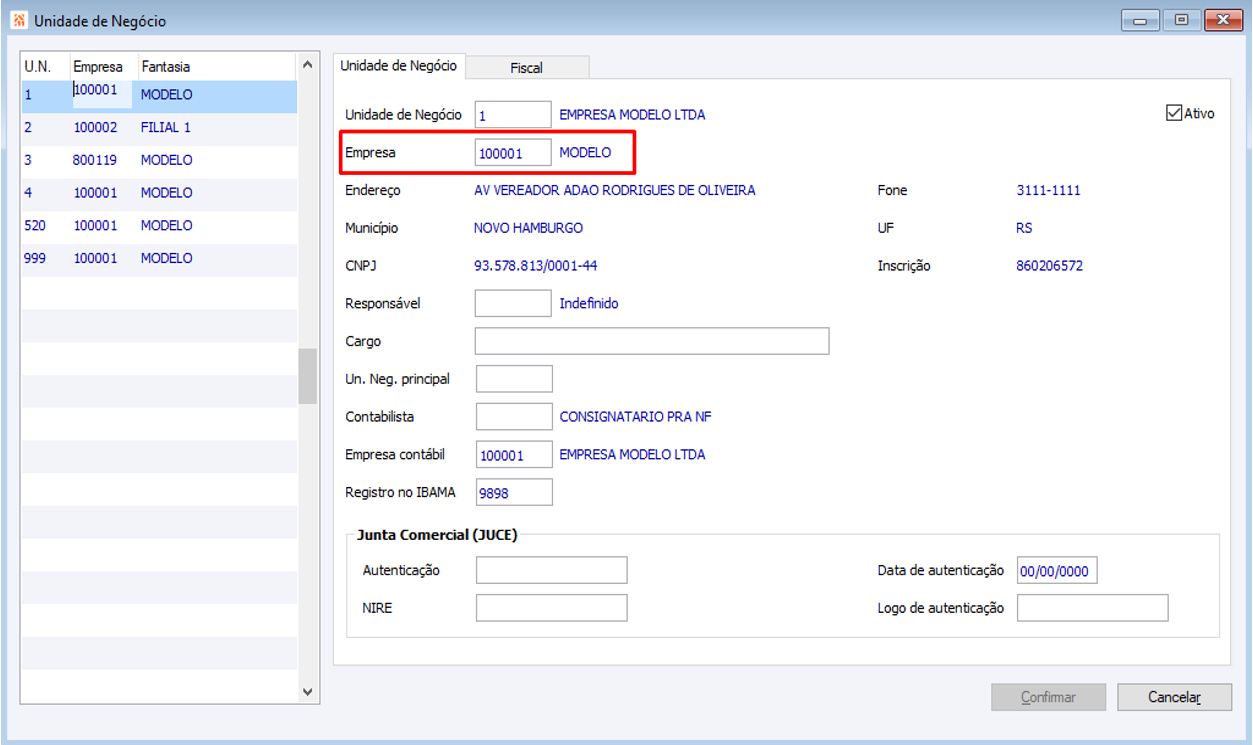Focus the Empresa code field

click(x=513, y=152)
